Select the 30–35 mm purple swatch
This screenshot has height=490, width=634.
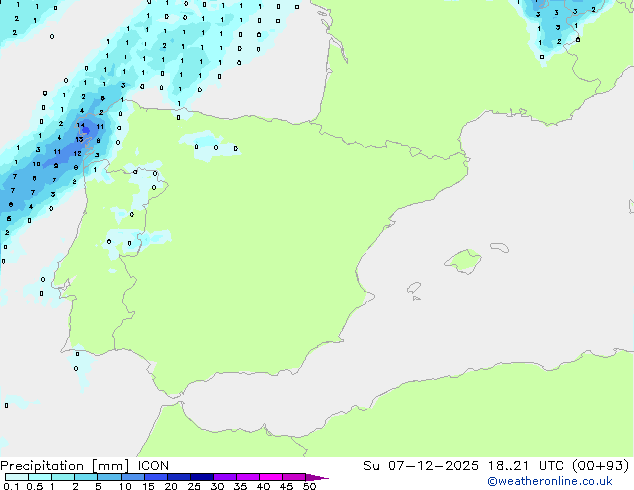click(x=225, y=477)
